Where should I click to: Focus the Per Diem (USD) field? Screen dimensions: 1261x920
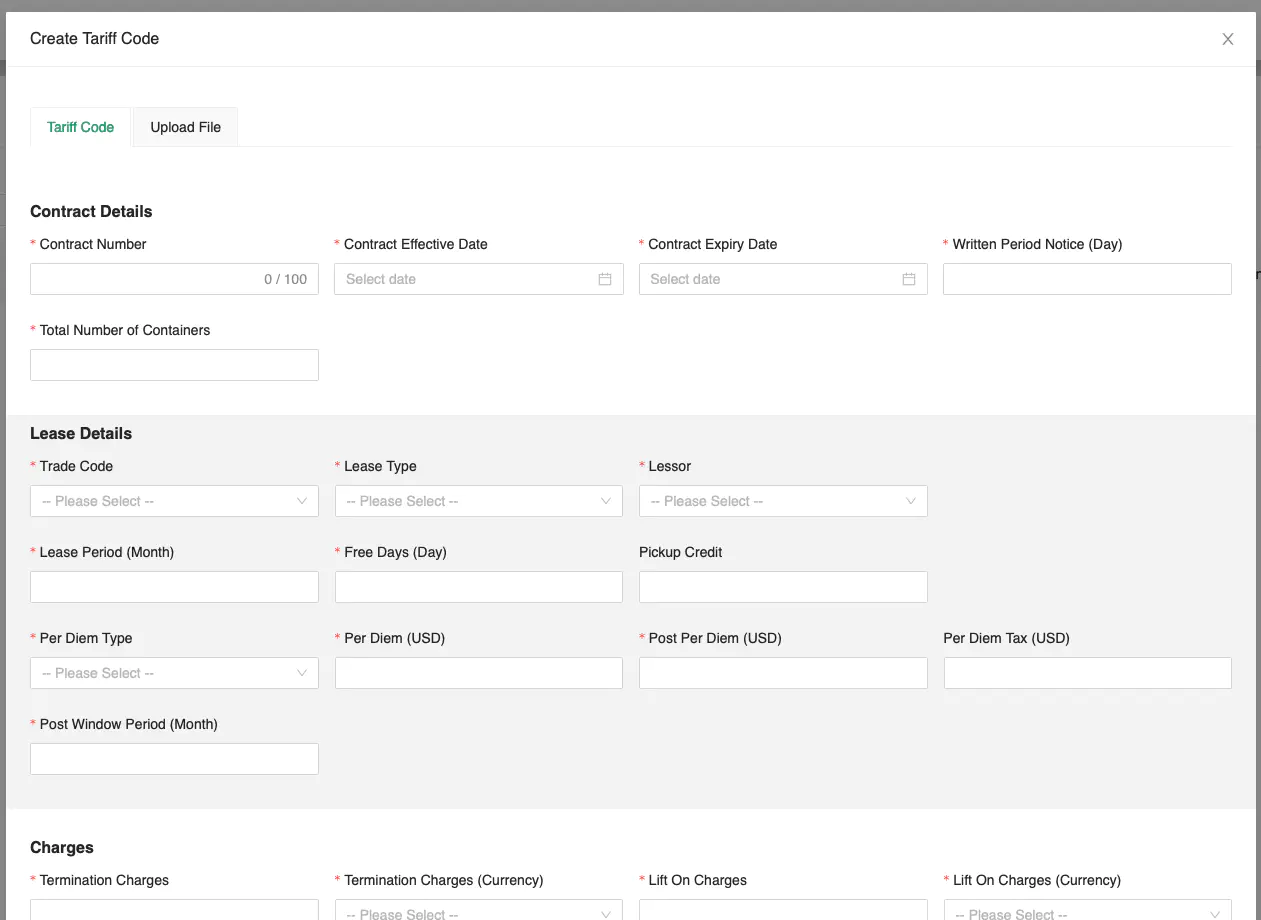(x=478, y=673)
